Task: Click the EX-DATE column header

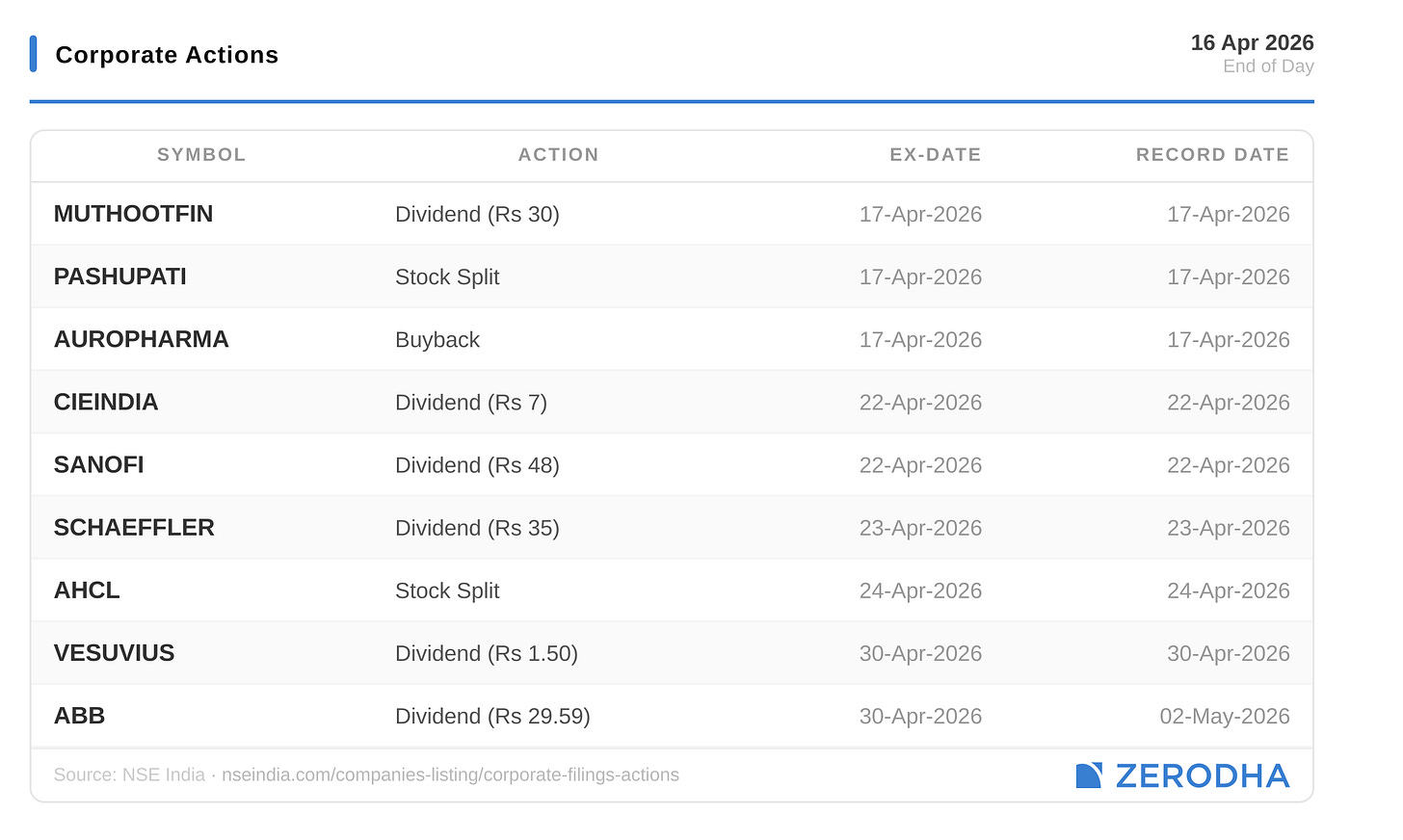Action: pos(935,155)
